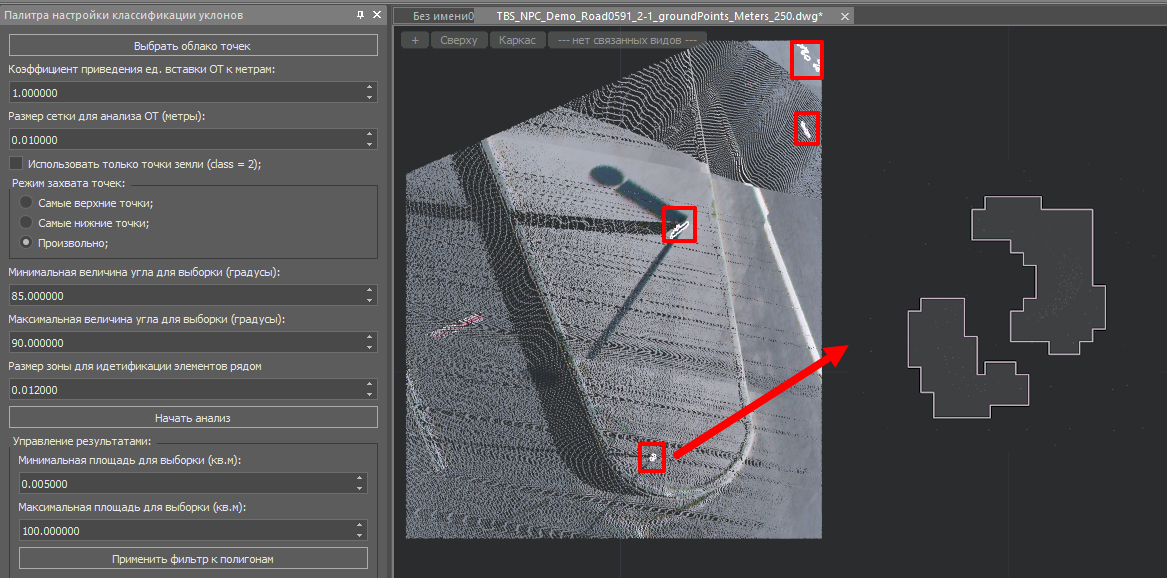Click 'Выбрать облако точек' button
The width and height of the screenshot is (1167, 578).
(x=193, y=45)
